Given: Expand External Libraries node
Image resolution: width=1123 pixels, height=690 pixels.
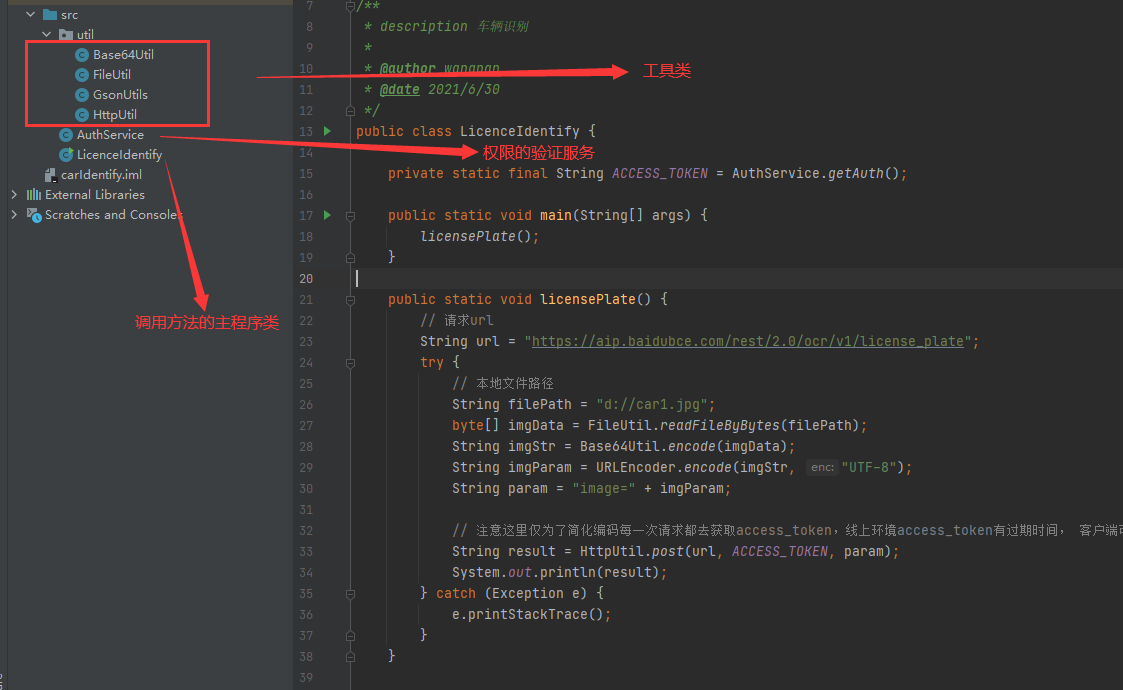Looking at the screenshot, I should tap(14, 194).
